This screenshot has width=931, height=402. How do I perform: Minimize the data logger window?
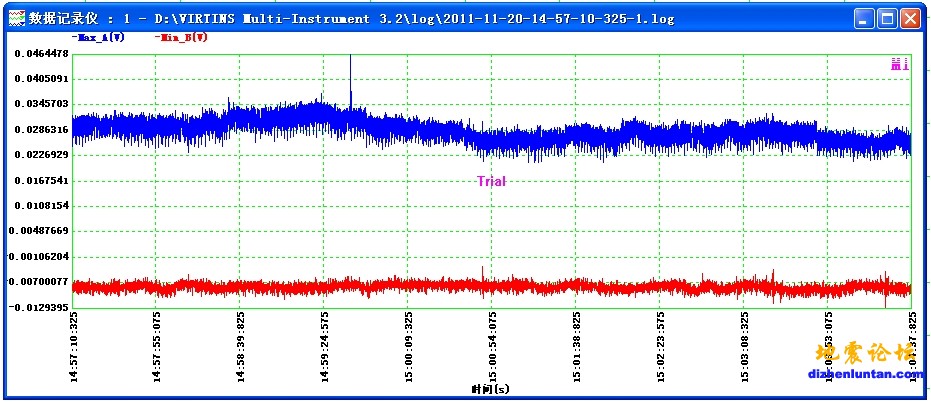pyautogui.click(x=865, y=18)
